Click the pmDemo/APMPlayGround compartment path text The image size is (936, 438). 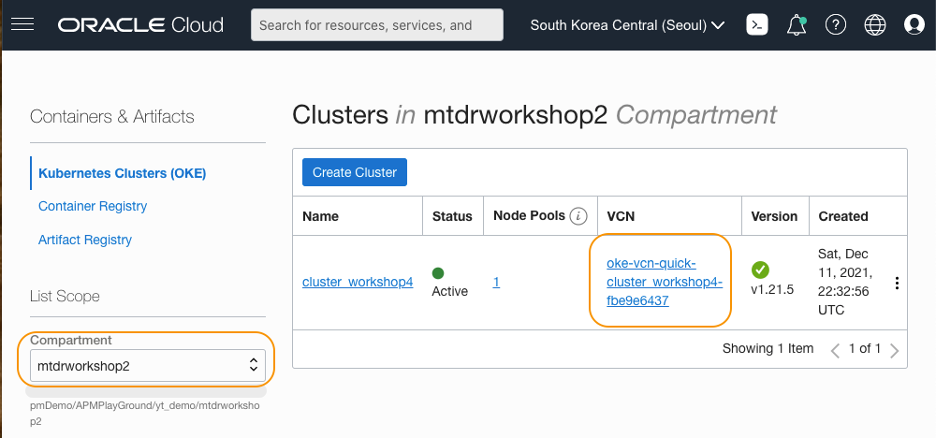(144, 413)
